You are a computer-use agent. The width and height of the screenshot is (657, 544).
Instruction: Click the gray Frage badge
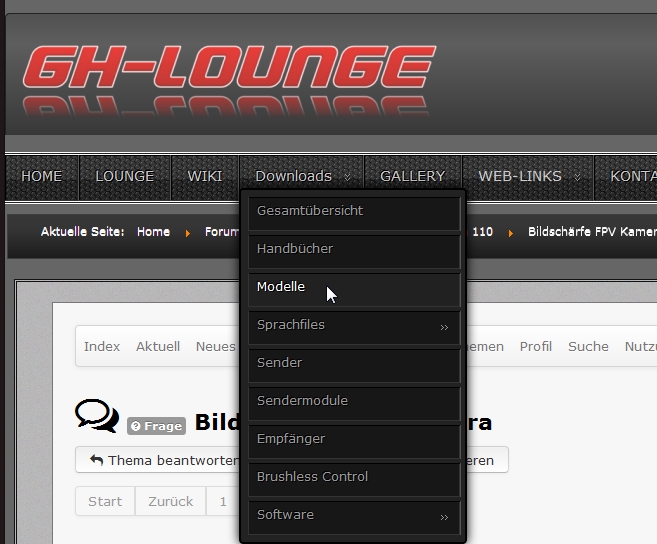click(156, 426)
